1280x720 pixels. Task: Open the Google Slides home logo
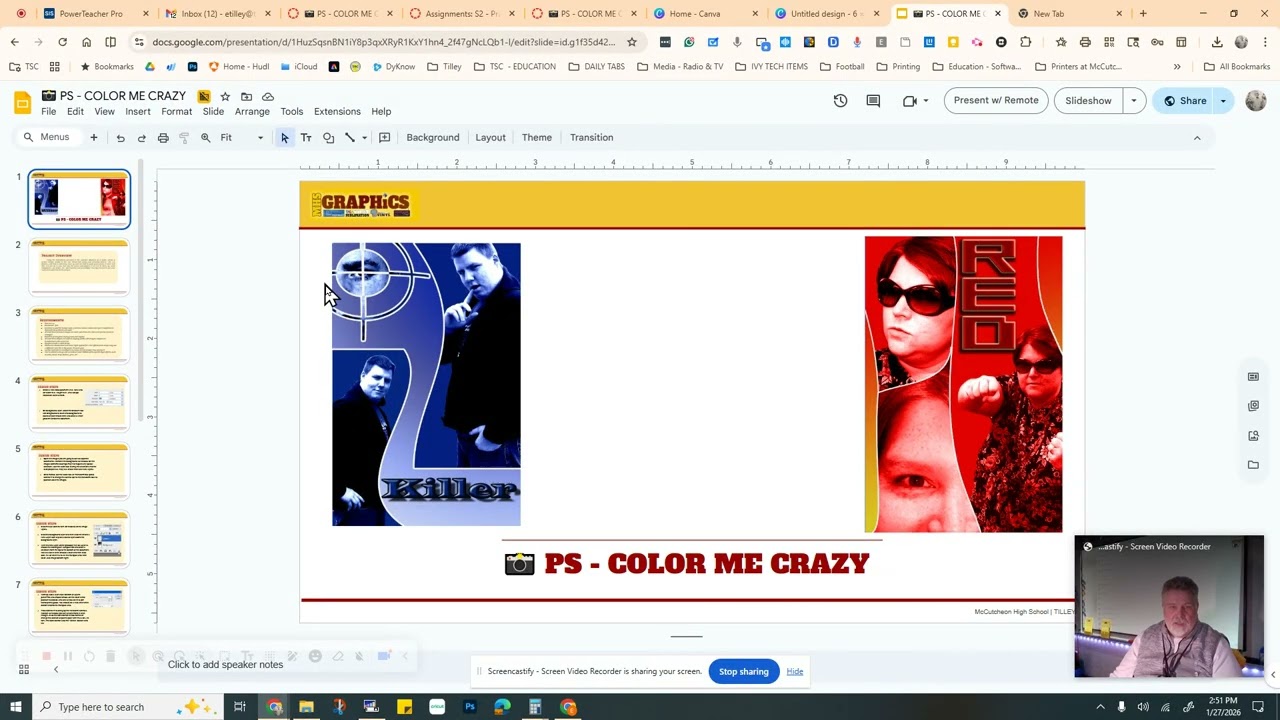[x=22, y=102]
